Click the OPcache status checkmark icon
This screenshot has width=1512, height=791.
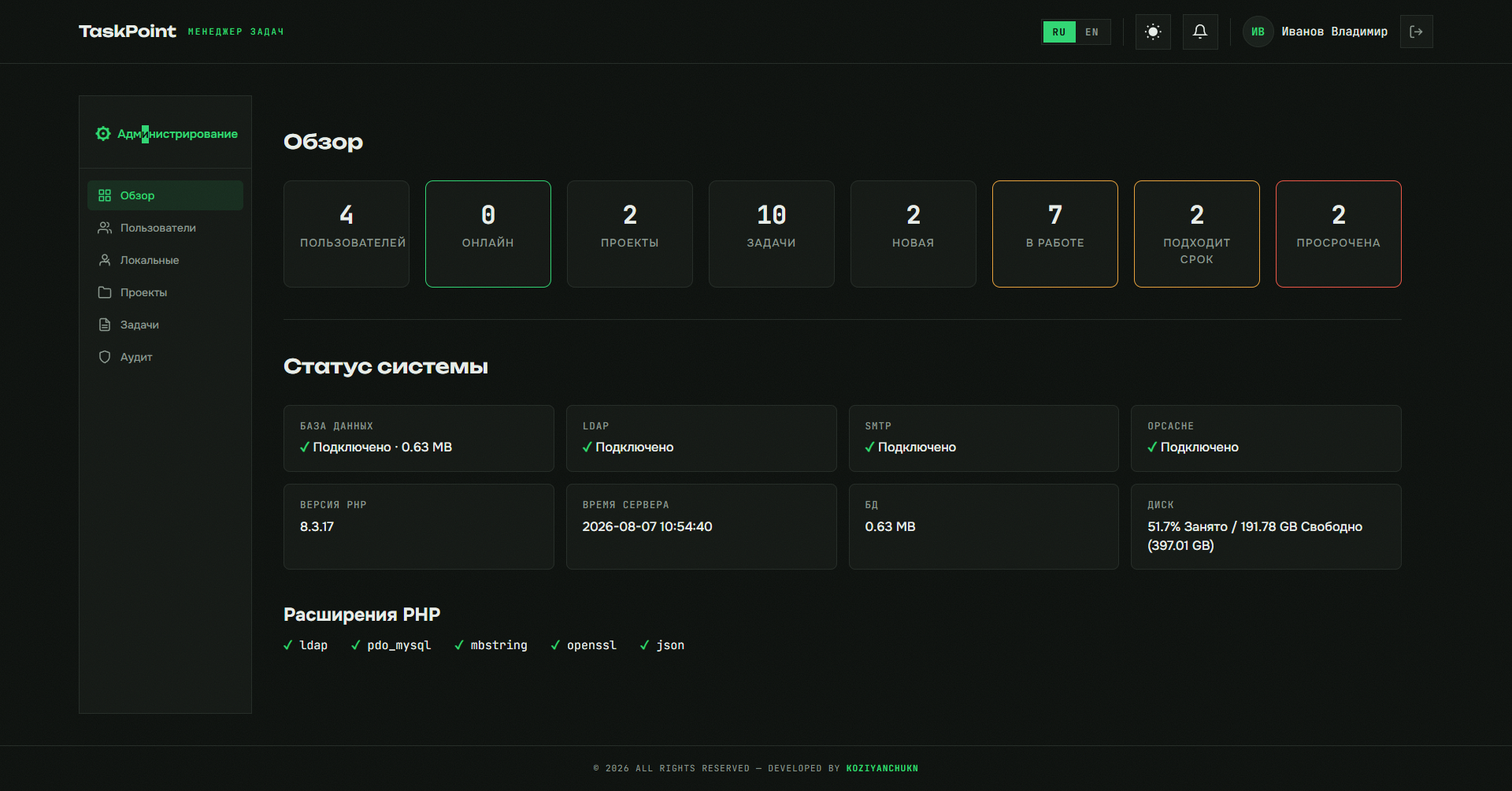click(1152, 447)
